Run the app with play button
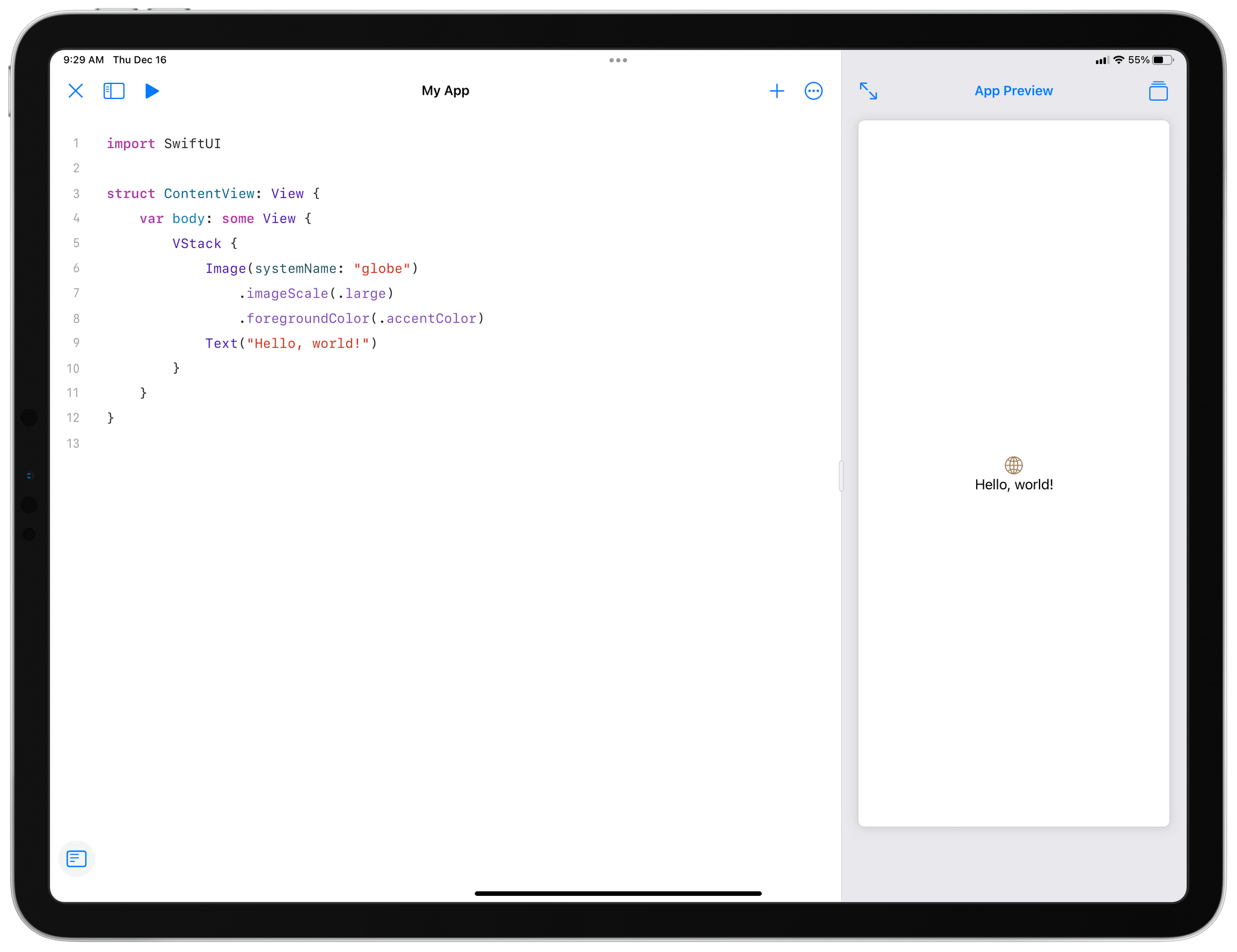The height and width of the screenshot is (952, 1237). click(152, 91)
